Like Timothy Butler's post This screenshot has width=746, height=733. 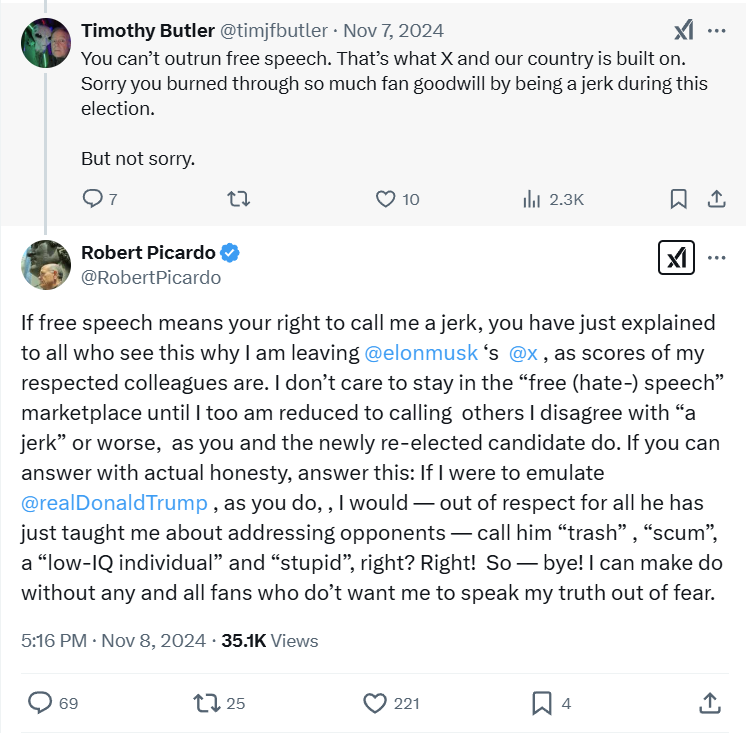point(386,199)
